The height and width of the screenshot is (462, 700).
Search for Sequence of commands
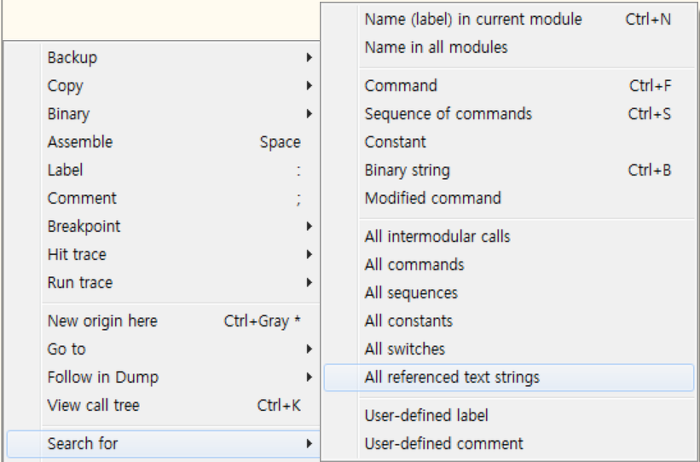pyautogui.click(x=509, y=114)
